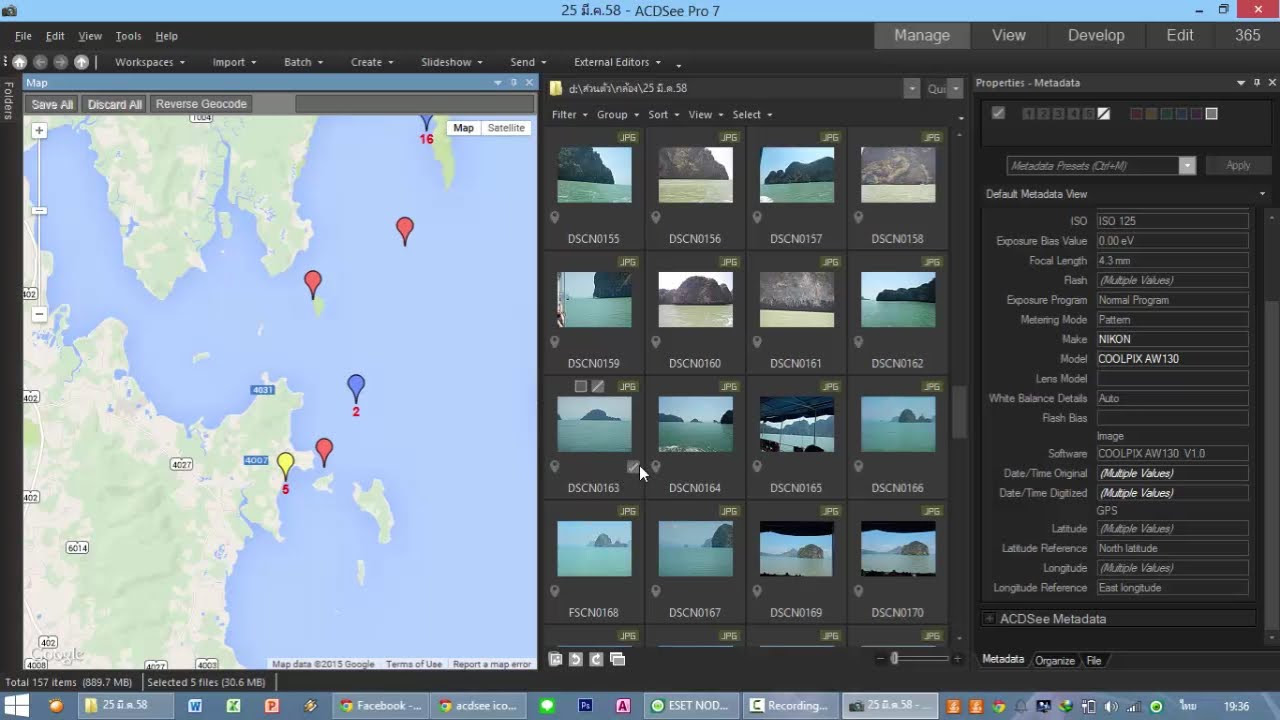Screen dimensions: 1280x720
Task: Open Report a map error link
Action: [492, 664]
